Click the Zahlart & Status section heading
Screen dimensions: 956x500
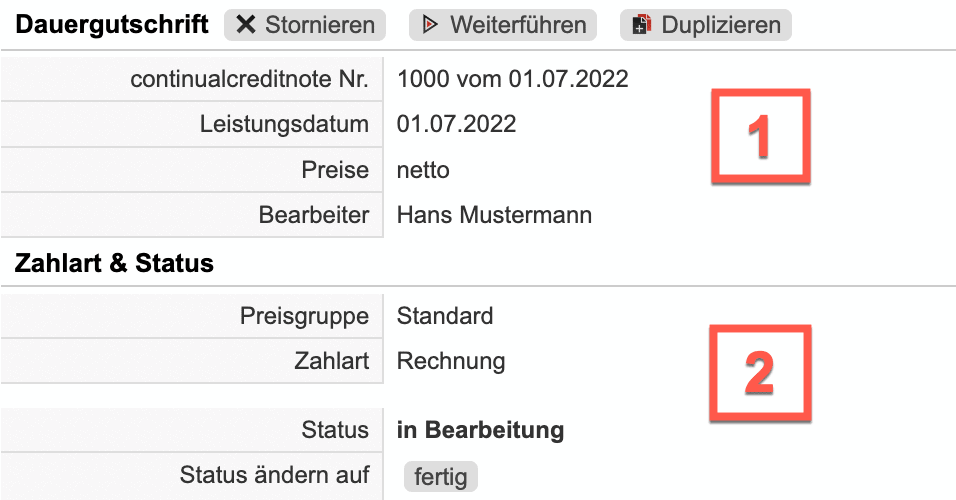(x=114, y=264)
